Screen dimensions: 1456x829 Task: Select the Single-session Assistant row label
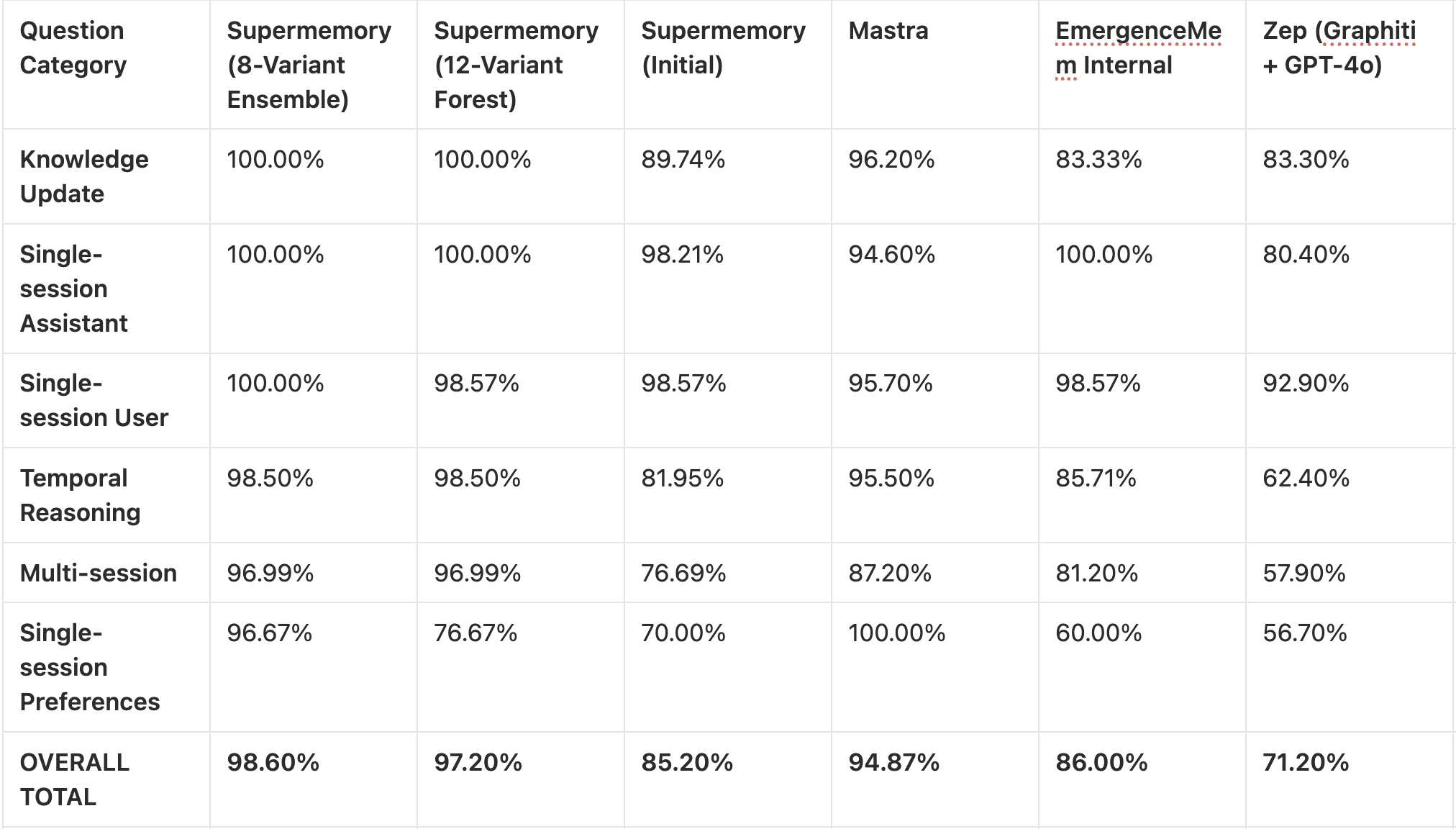[x=73, y=289]
